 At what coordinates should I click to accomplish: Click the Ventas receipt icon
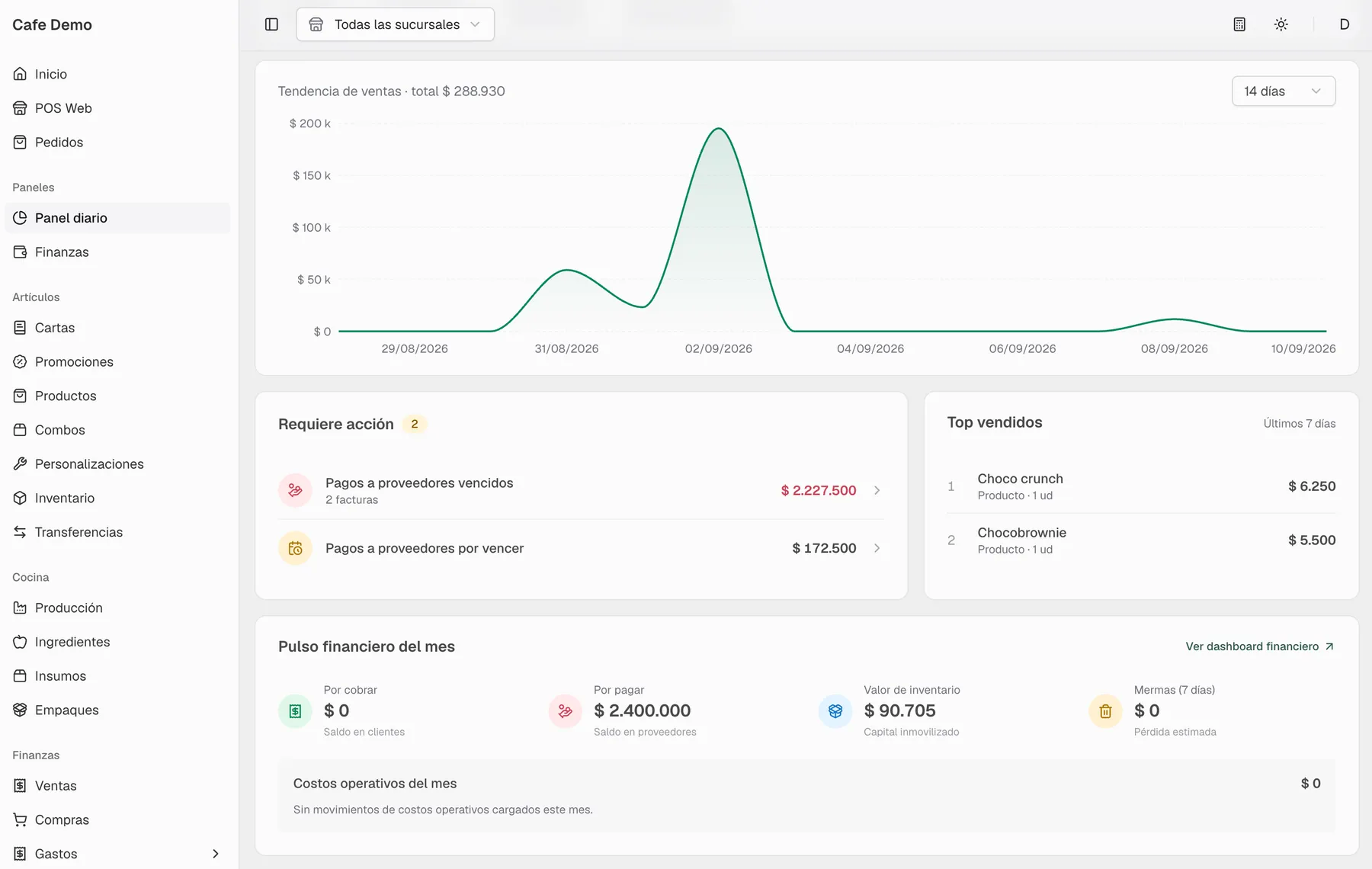(x=20, y=786)
